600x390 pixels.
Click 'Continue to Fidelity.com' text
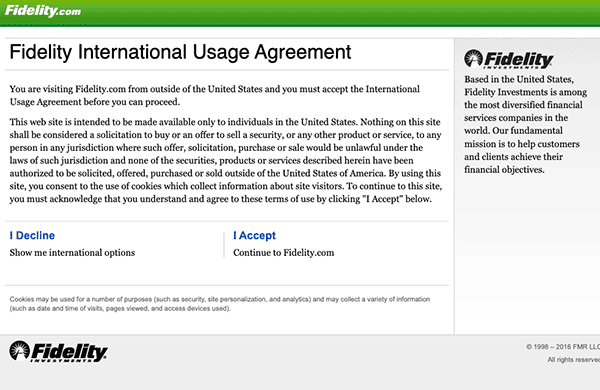(284, 253)
